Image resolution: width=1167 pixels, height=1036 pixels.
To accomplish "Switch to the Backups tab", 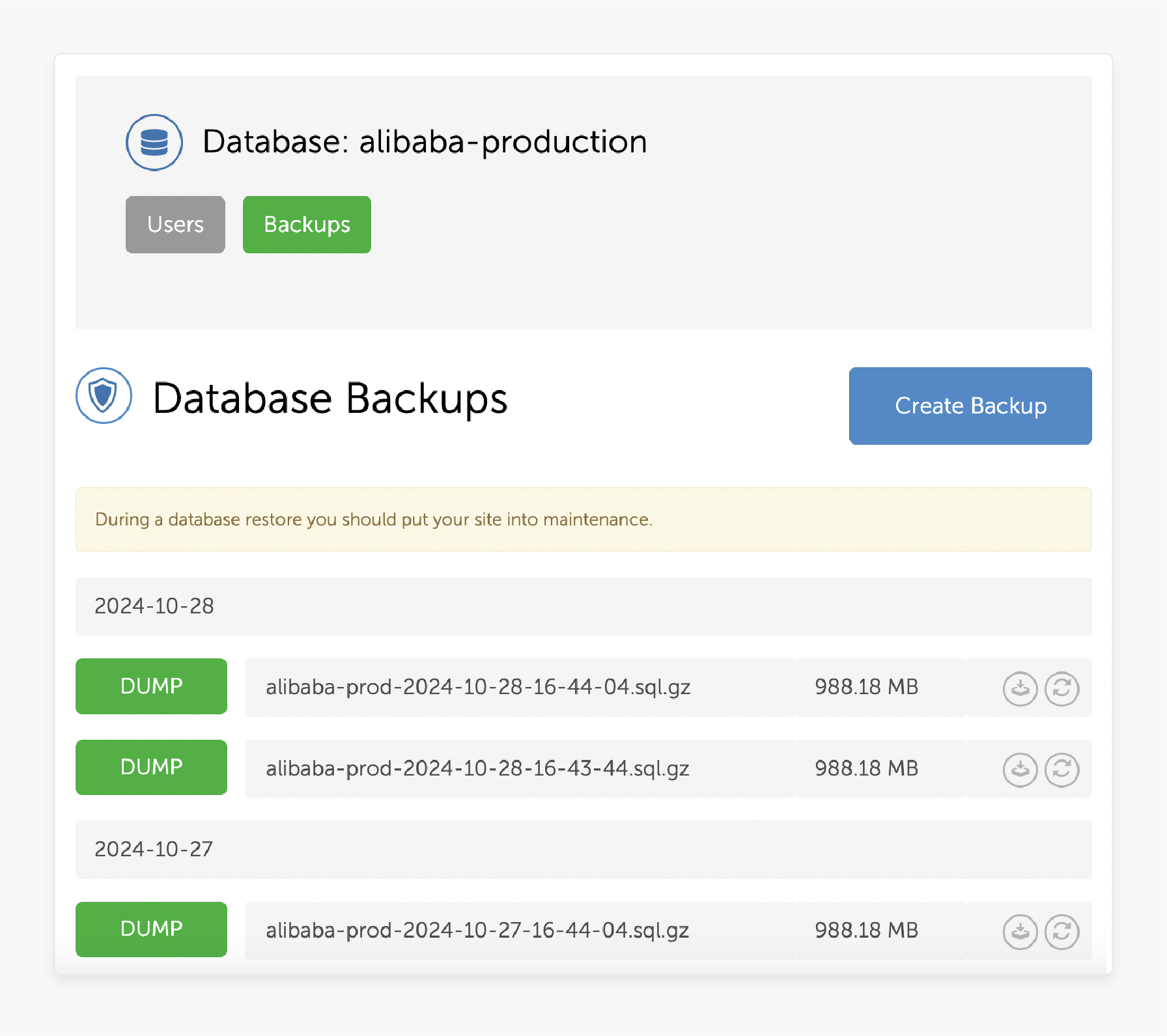I will [x=307, y=225].
